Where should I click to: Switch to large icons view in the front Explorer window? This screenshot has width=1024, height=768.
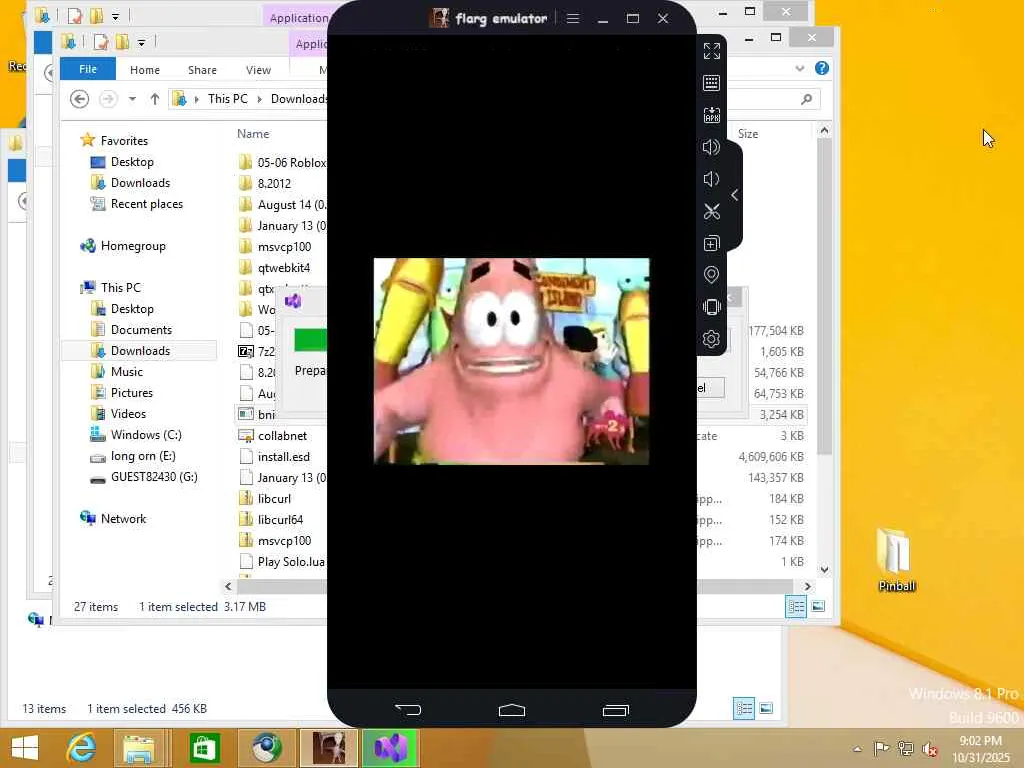click(818, 607)
